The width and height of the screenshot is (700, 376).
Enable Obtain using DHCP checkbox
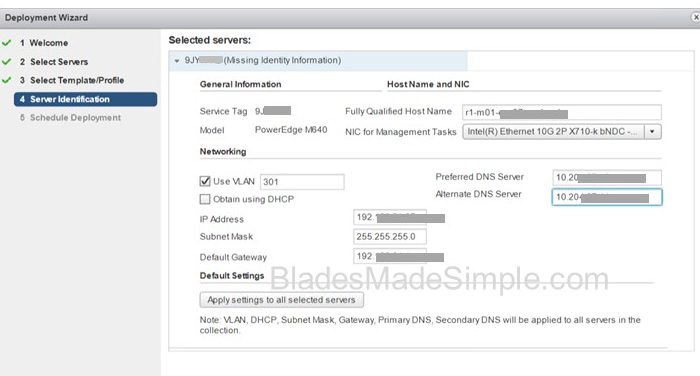[x=205, y=199]
